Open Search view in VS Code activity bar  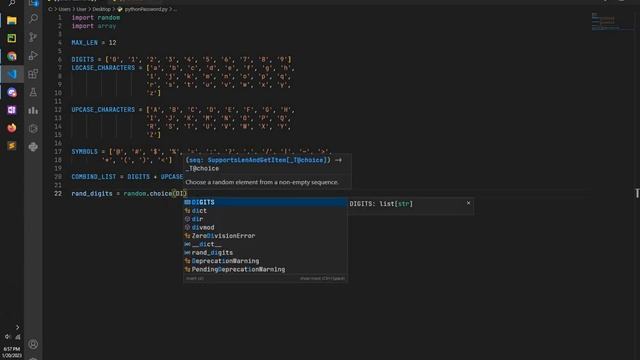(x=33, y=18)
